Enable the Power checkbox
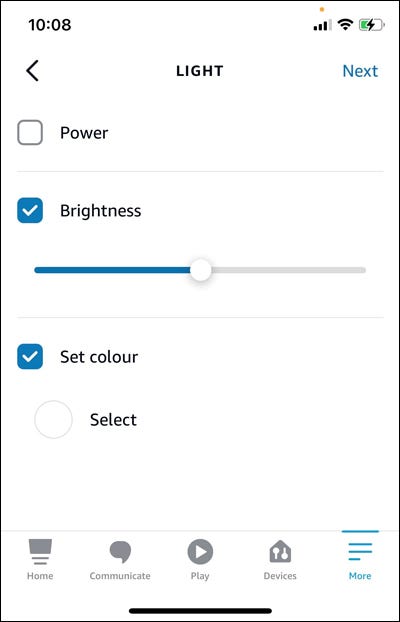The height and width of the screenshot is (622, 400). 30,132
